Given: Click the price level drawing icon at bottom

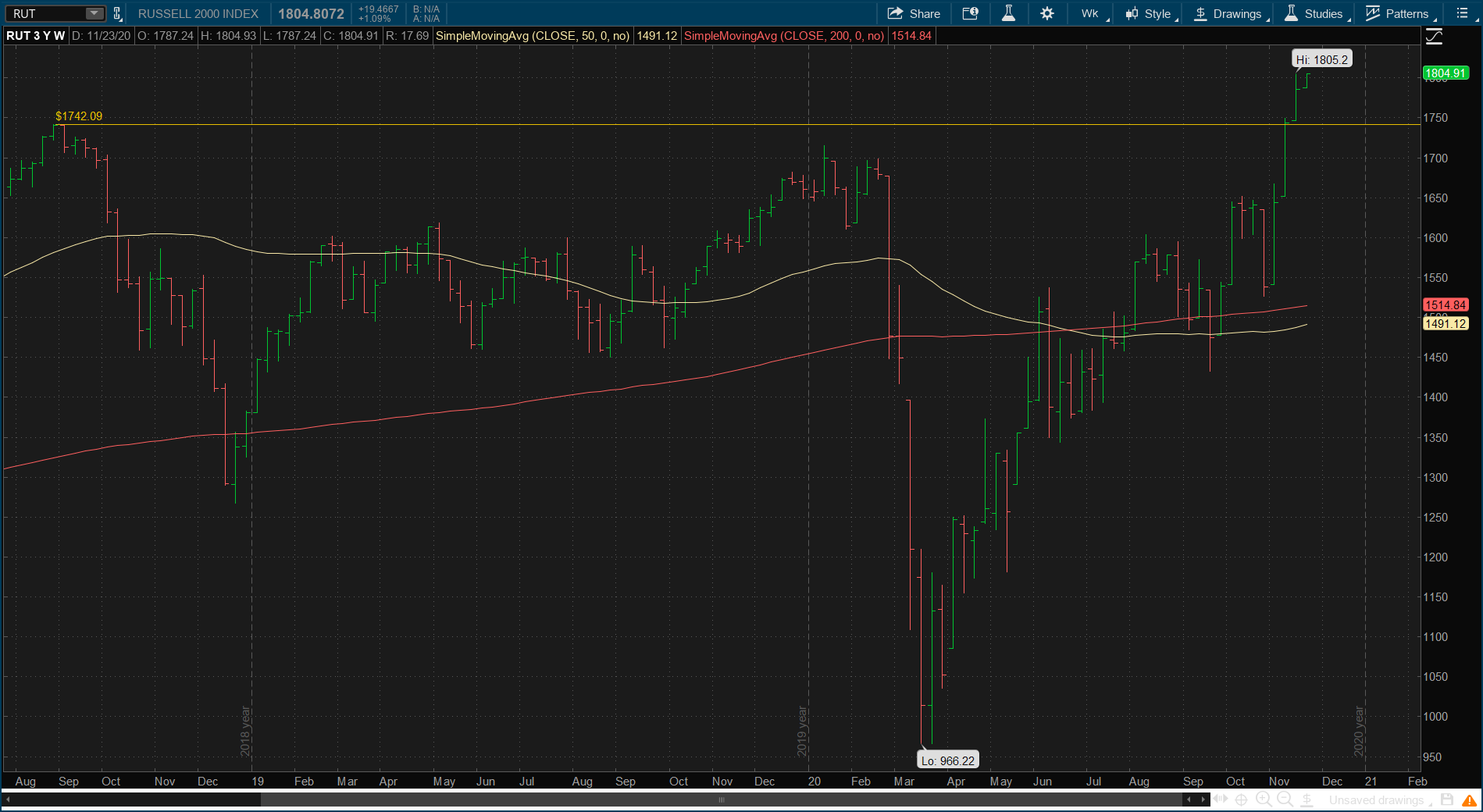Looking at the screenshot, I should point(1307,800).
